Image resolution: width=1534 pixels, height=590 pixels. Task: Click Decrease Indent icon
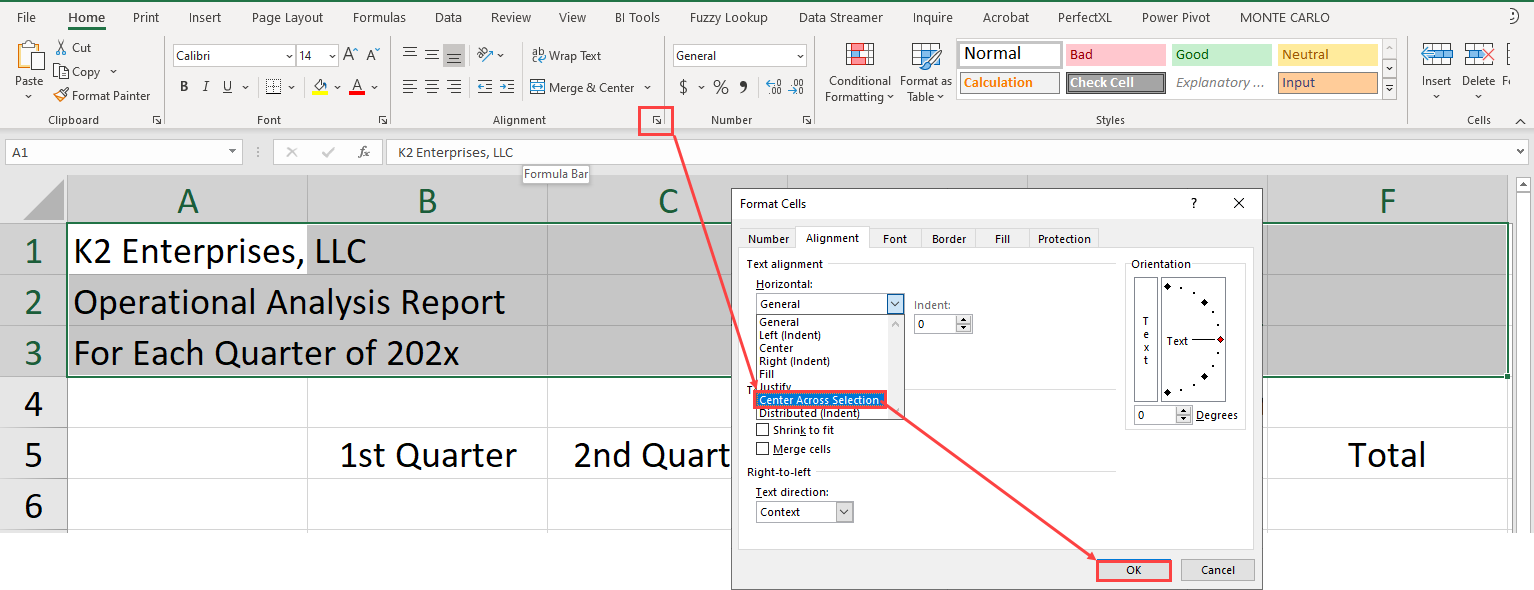[x=485, y=87]
